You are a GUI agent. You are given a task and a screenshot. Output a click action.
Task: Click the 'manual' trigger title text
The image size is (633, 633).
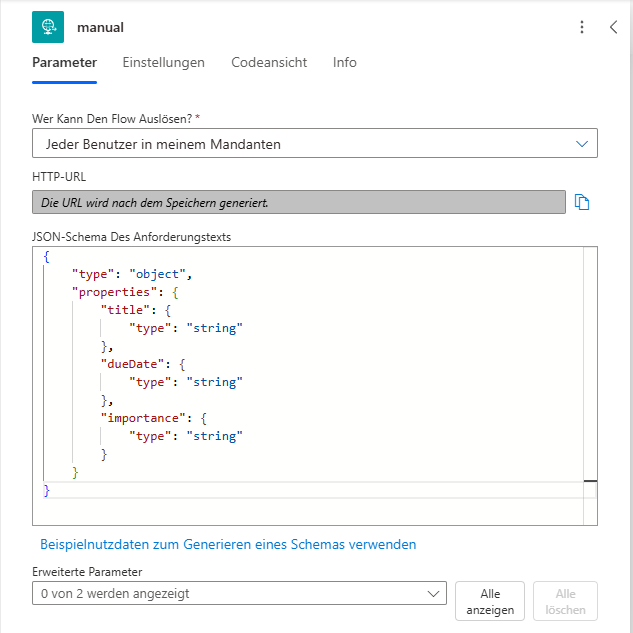tap(100, 27)
